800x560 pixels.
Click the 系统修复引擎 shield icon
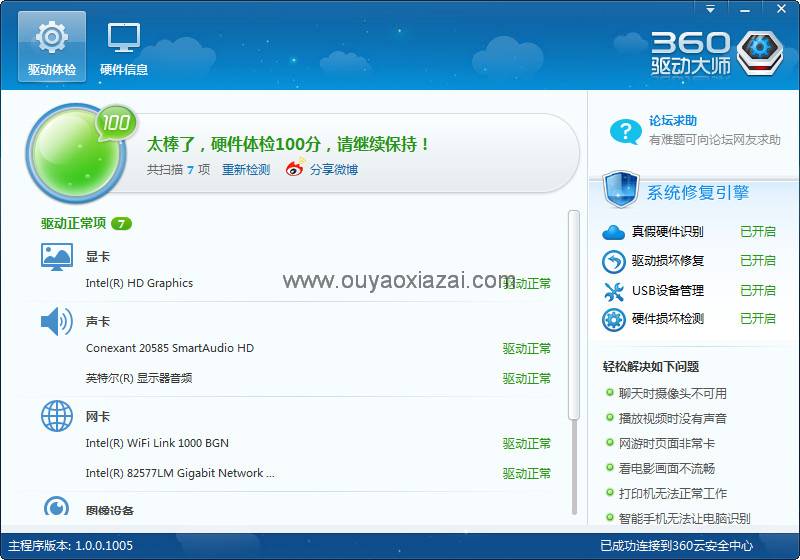621,190
